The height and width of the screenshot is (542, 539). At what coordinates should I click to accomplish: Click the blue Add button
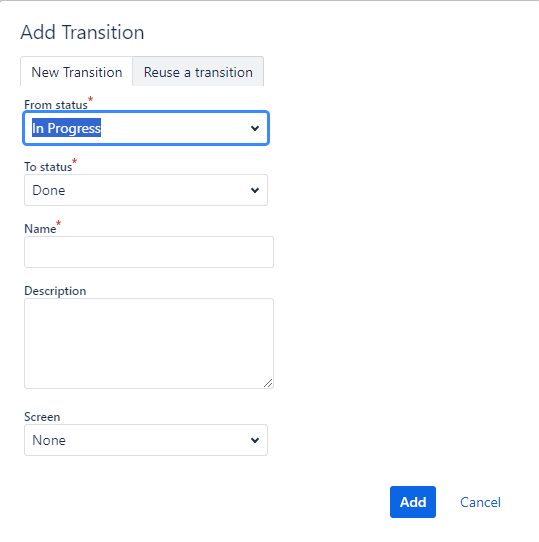413,502
